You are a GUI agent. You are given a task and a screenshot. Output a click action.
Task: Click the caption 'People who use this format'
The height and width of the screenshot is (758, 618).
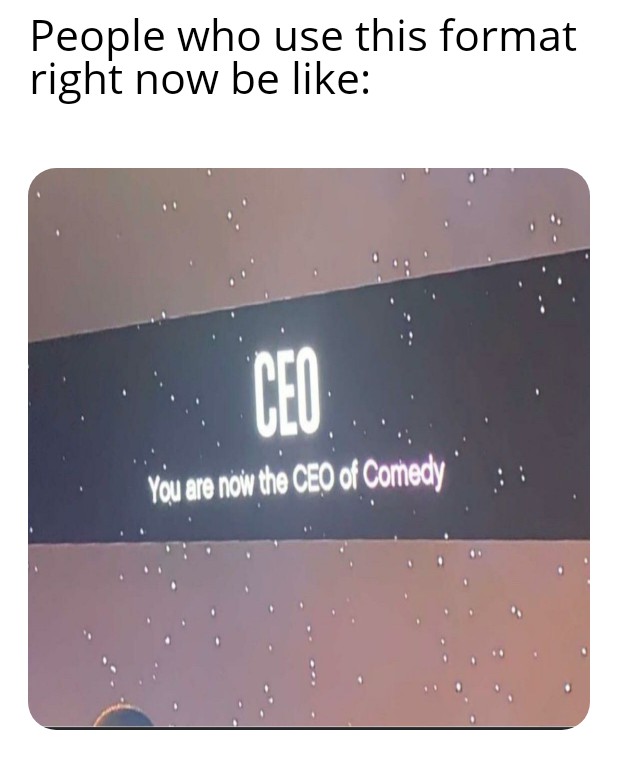tap(303, 37)
